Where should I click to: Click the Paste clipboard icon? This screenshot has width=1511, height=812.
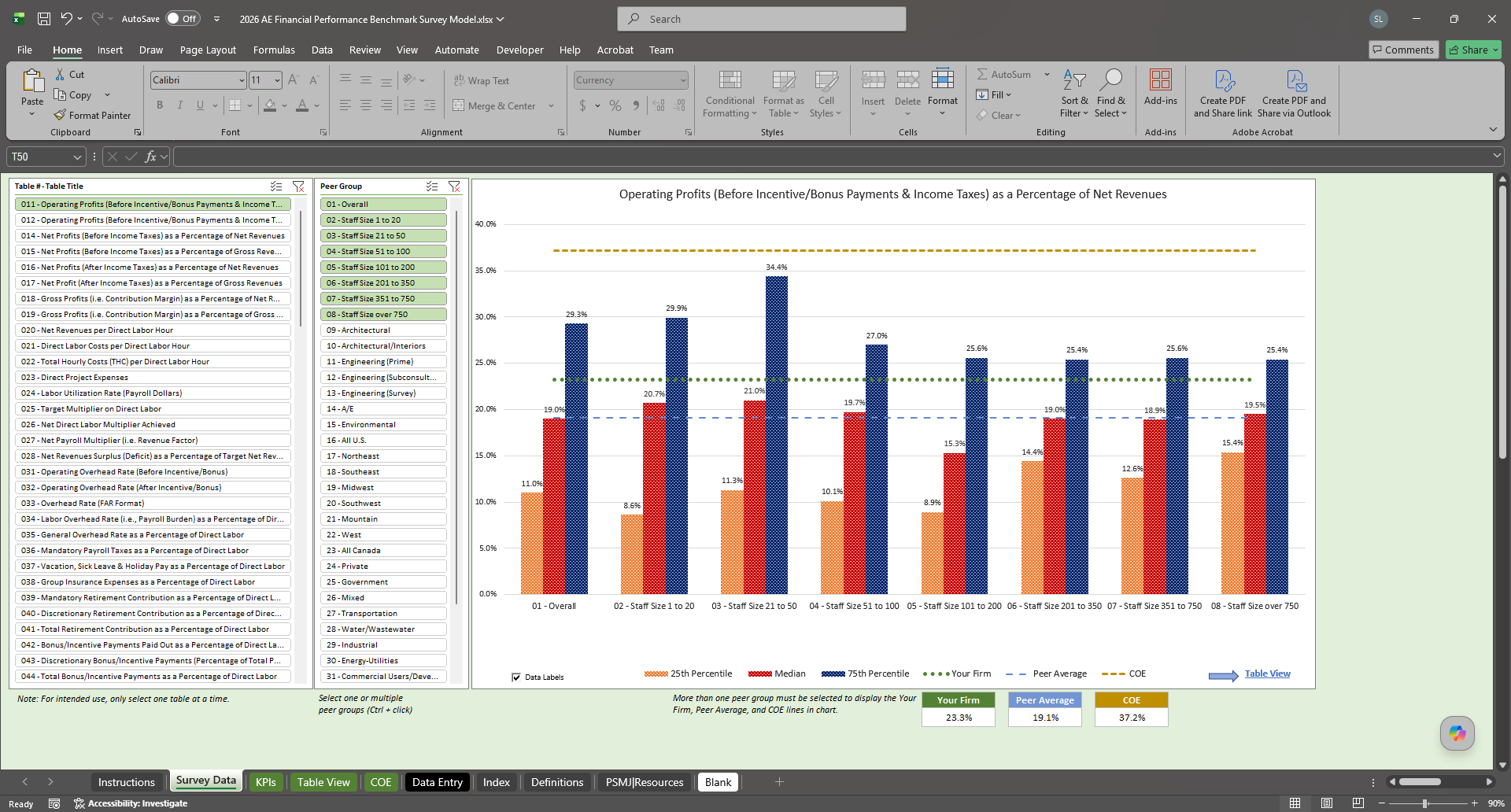click(x=32, y=80)
